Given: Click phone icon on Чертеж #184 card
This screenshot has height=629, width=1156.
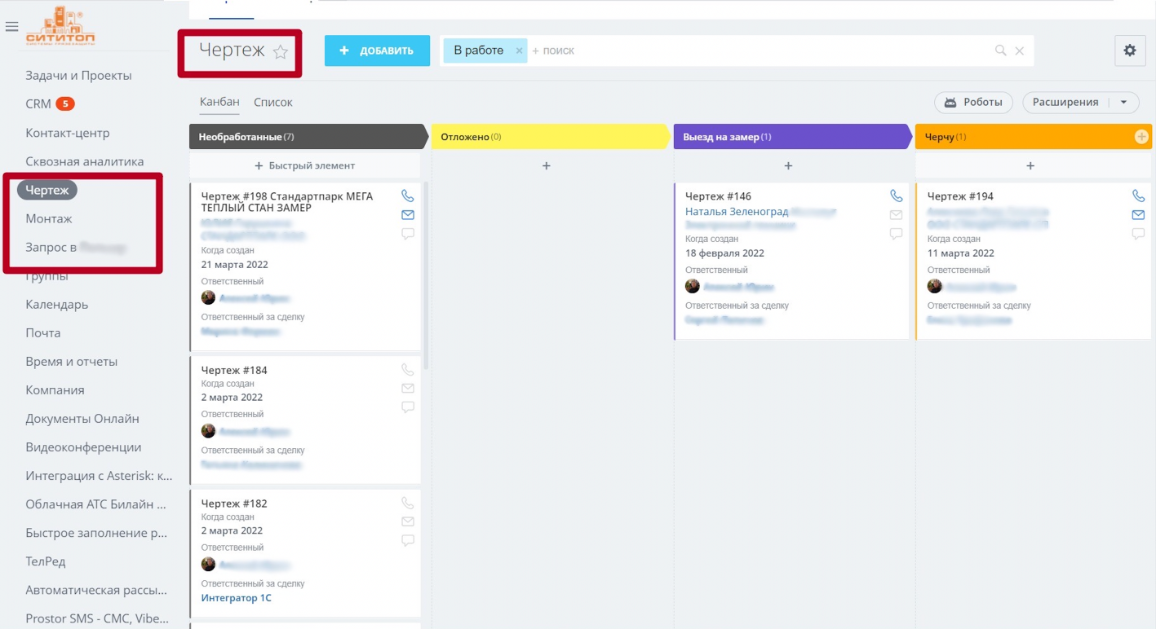Looking at the screenshot, I should (408, 369).
